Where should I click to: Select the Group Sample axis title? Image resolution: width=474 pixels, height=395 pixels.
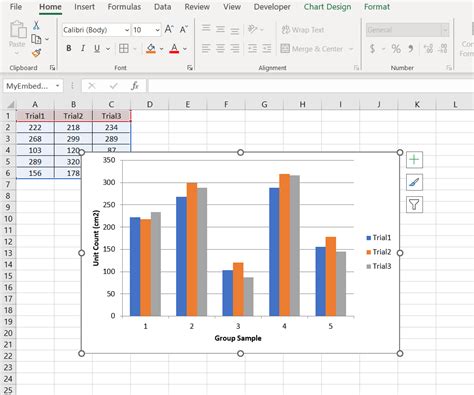(x=238, y=338)
